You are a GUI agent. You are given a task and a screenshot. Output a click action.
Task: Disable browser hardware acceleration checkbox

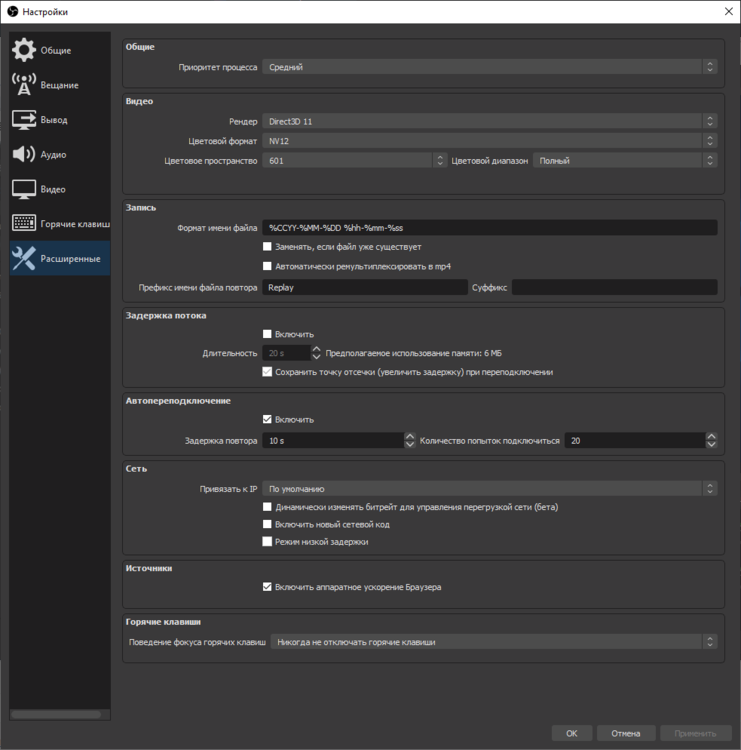[x=267, y=587]
